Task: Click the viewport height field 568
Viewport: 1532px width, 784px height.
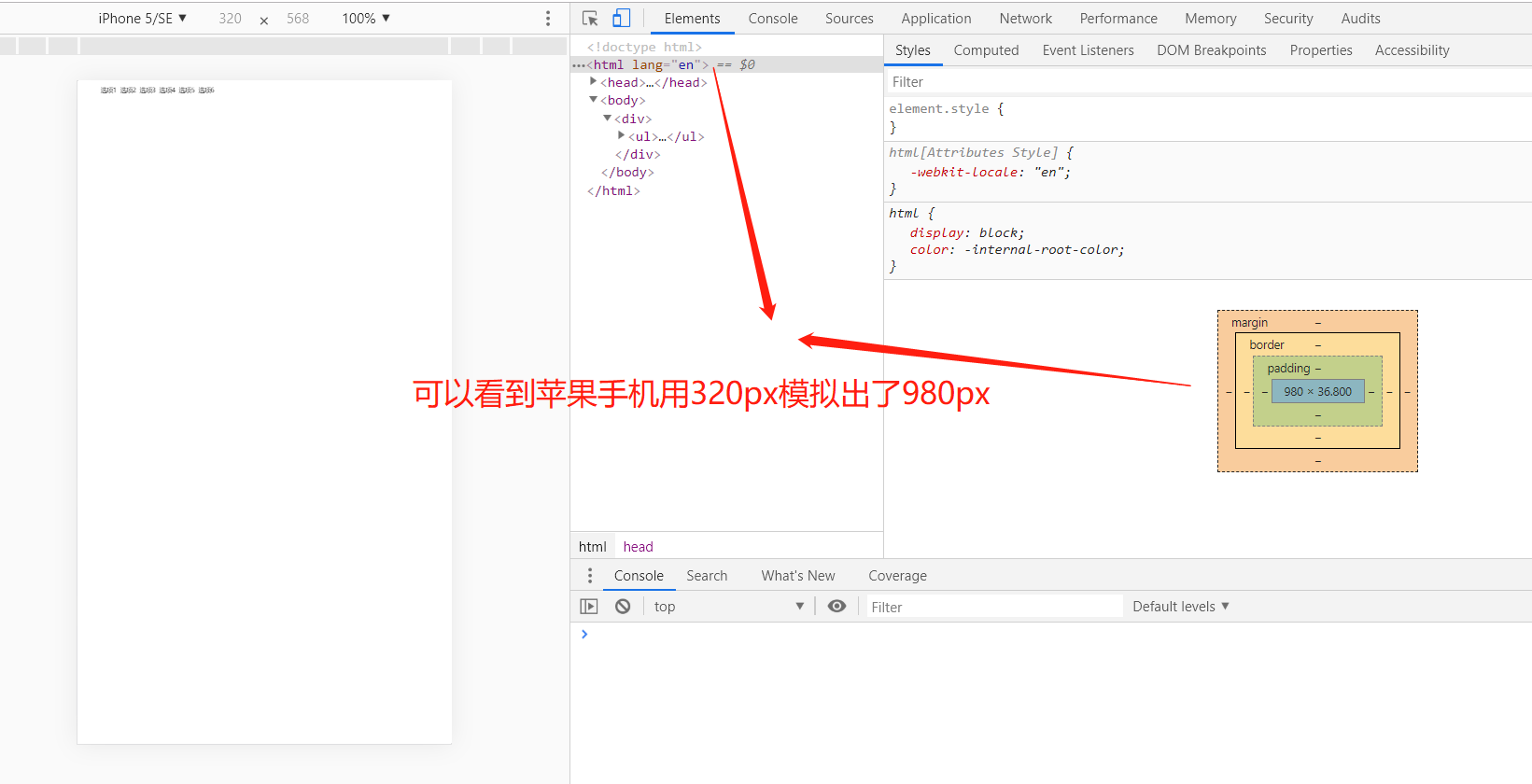Action: (298, 19)
